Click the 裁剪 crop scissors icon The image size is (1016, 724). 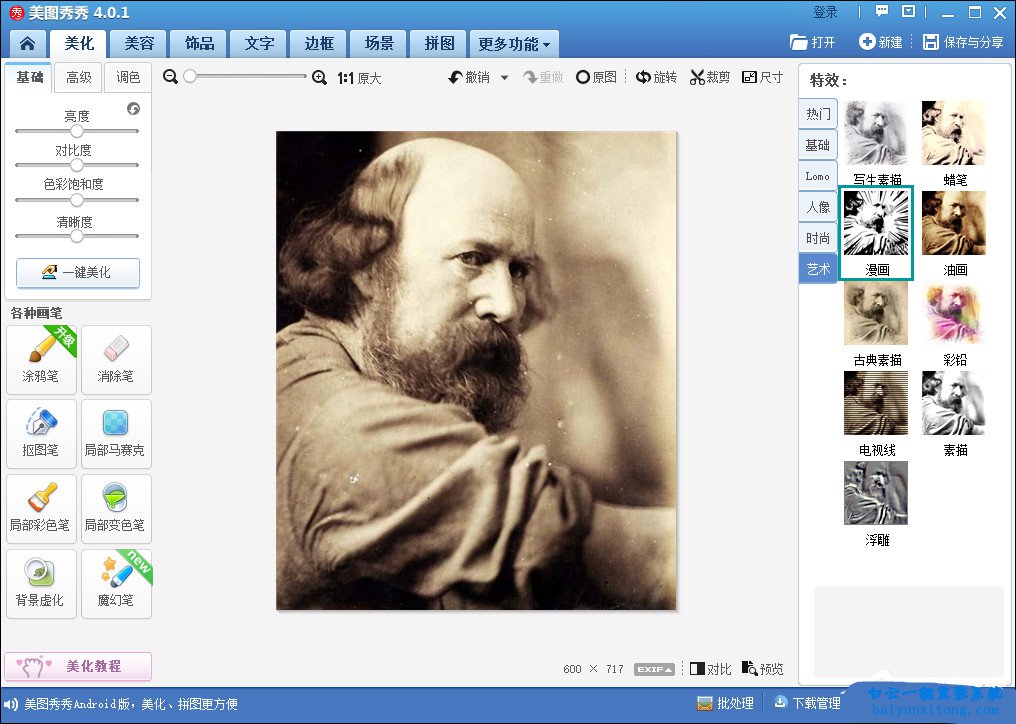(x=698, y=78)
